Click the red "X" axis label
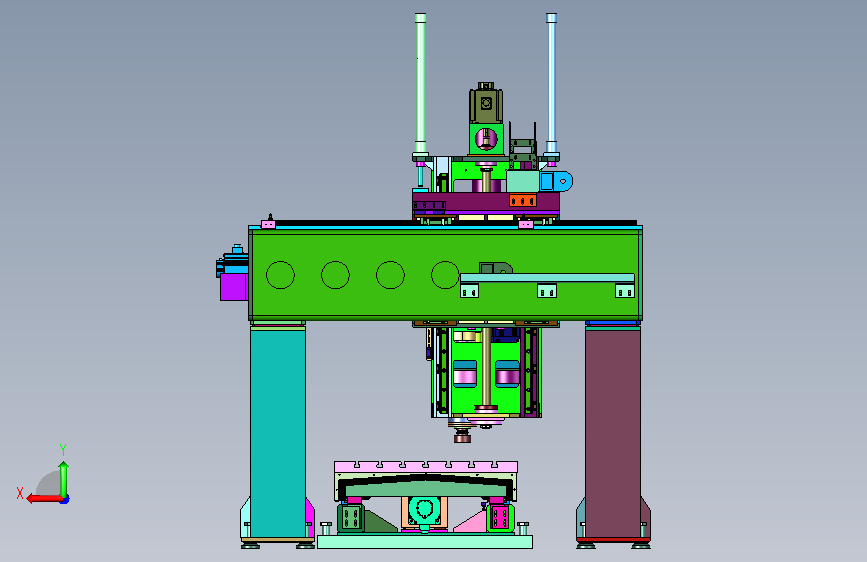 (x=20, y=493)
